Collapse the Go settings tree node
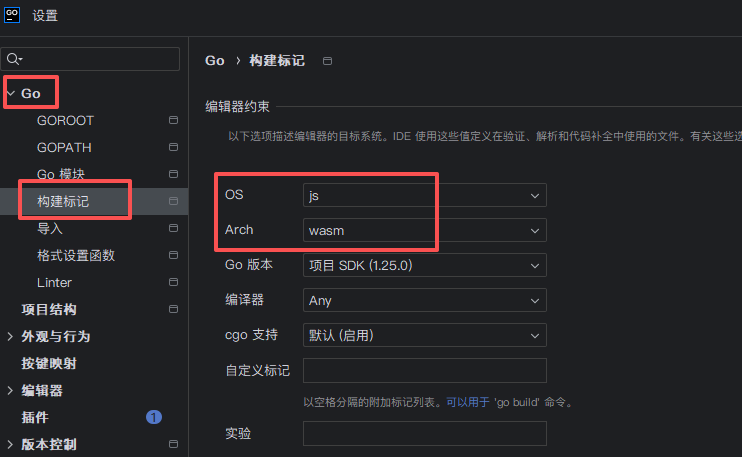Screen dimensions: 742x457 pyautogui.click(x=10, y=93)
